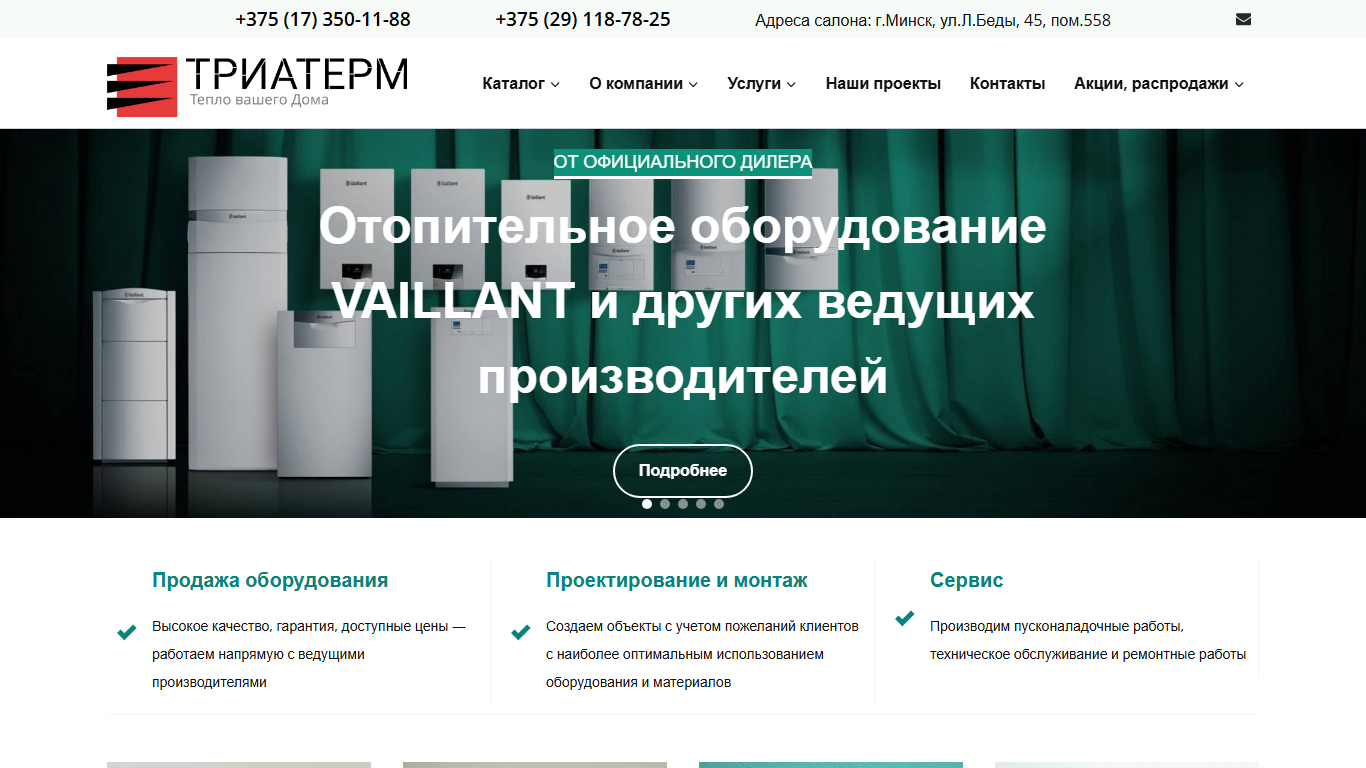Viewport: 1366px width, 768px height.
Task: Click checkmark icon beside Проектирование и монтаж
Action: click(521, 632)
